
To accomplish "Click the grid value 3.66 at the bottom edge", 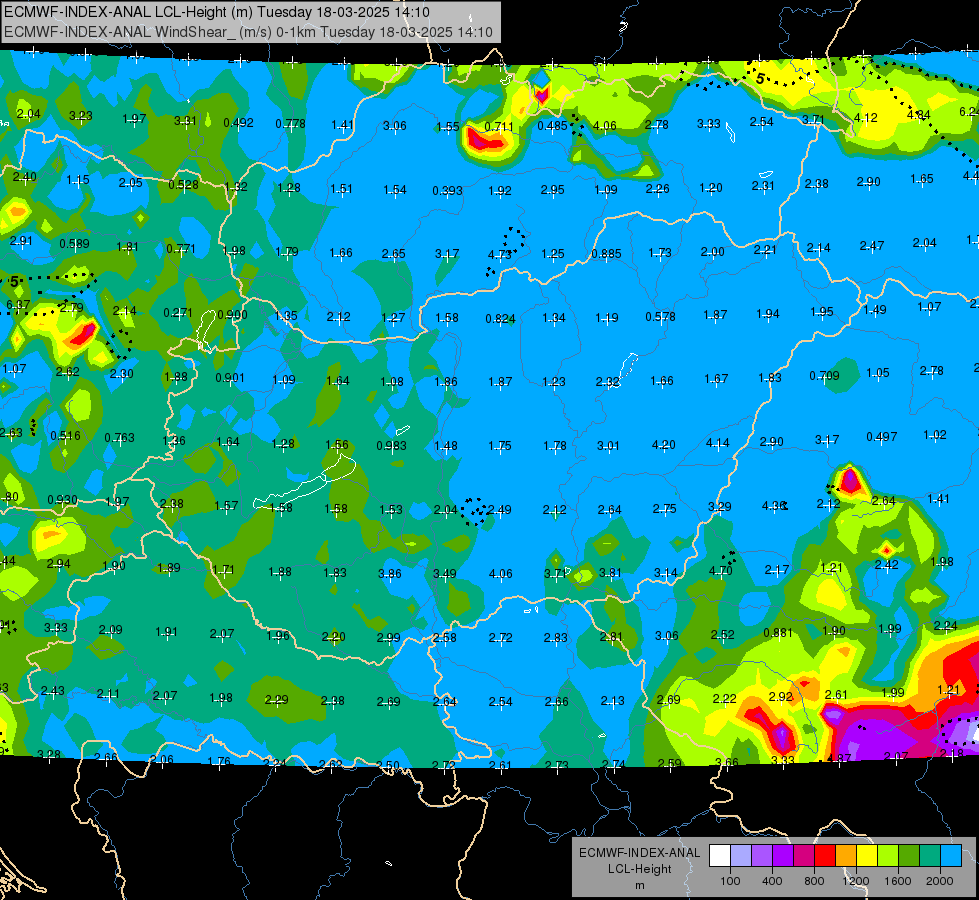I will pos(727,762).
